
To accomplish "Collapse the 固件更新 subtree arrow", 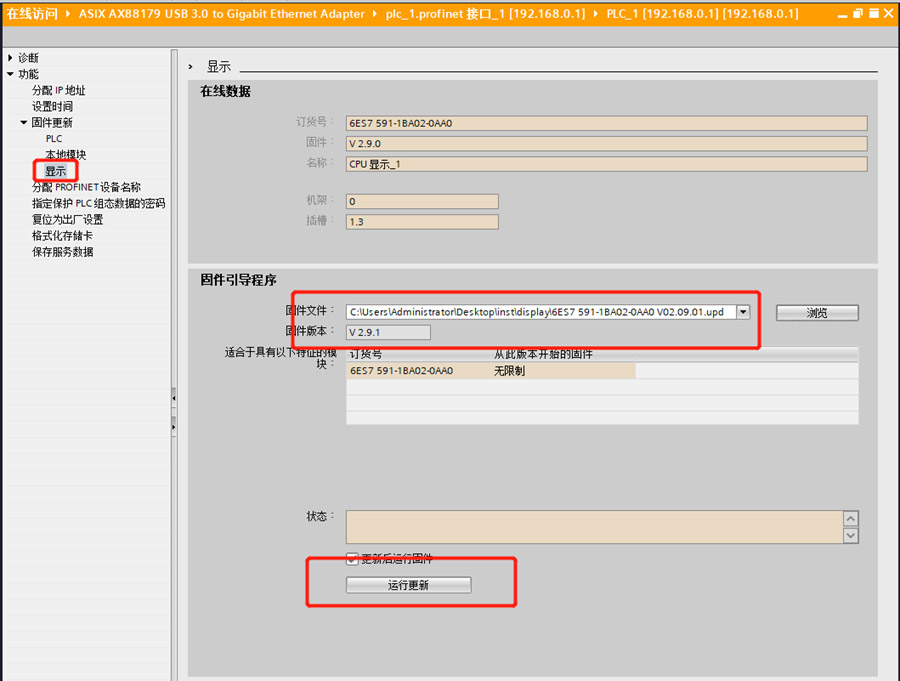I will [24, 122].
